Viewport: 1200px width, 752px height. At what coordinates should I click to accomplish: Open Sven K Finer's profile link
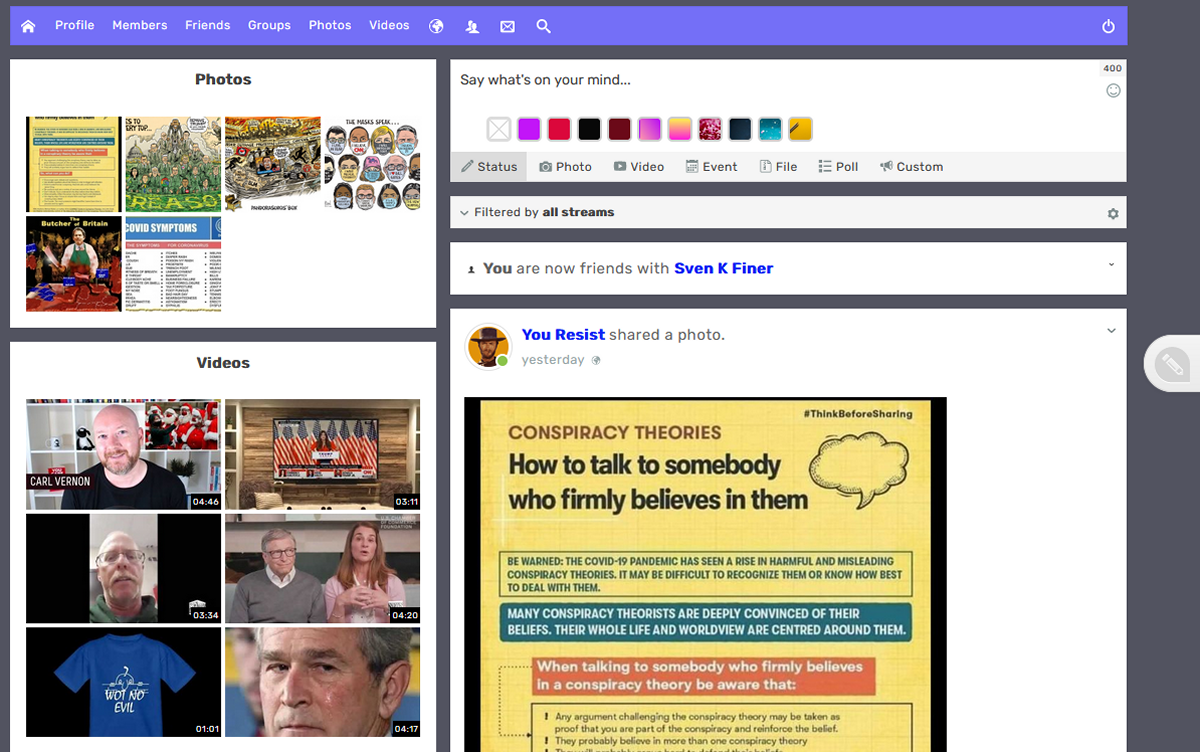[723, 268]
